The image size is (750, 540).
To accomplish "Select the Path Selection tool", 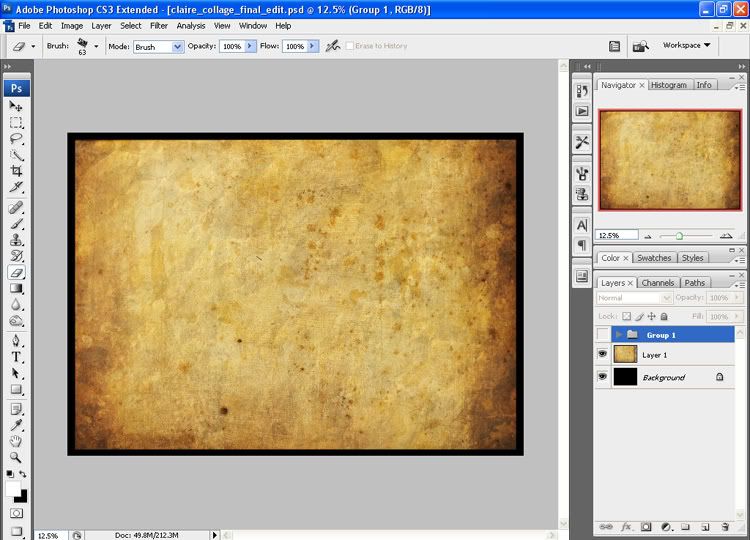I will coord(16,374).
